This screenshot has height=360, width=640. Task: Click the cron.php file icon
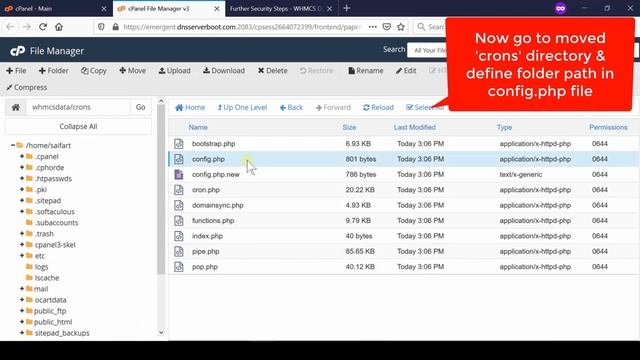coord(179,190)
